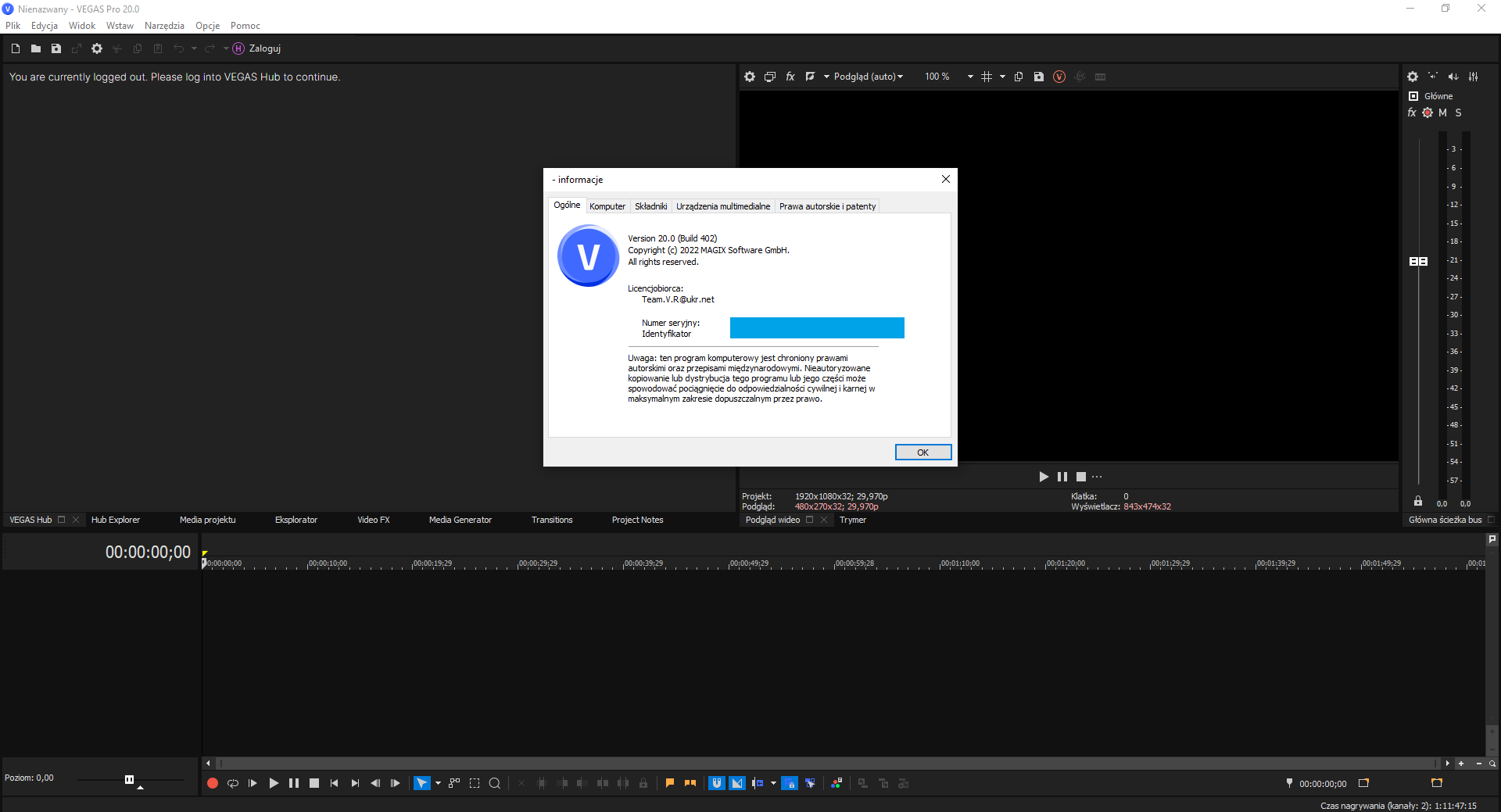Image resolution: width=1501 pixels, height=812 pixels.
Task: Switch to Komputer tab in the info dialog
Action: pos(607,206)
